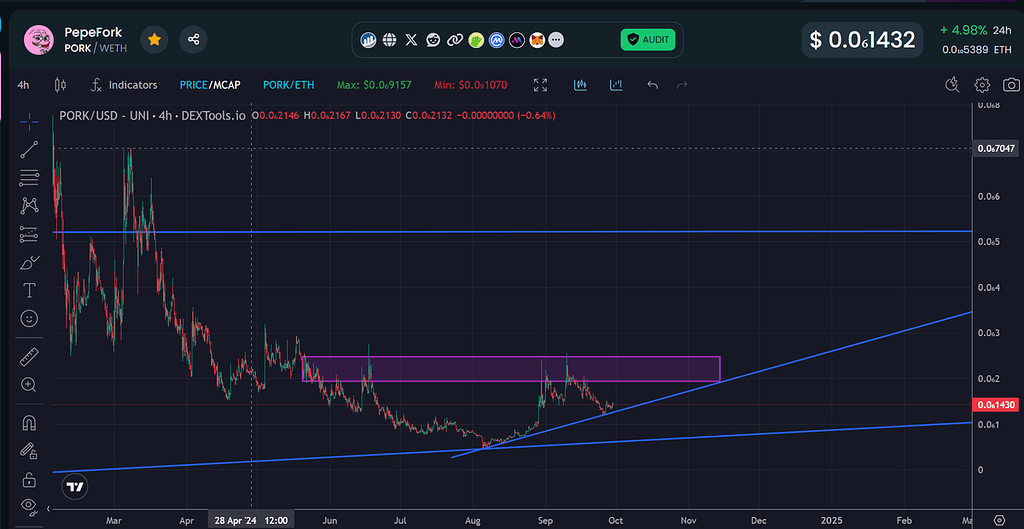This screenshot has width=1024, height=529.
Task: Open the 4h timeframe dropdown
Action: click(x=23, y=85)
